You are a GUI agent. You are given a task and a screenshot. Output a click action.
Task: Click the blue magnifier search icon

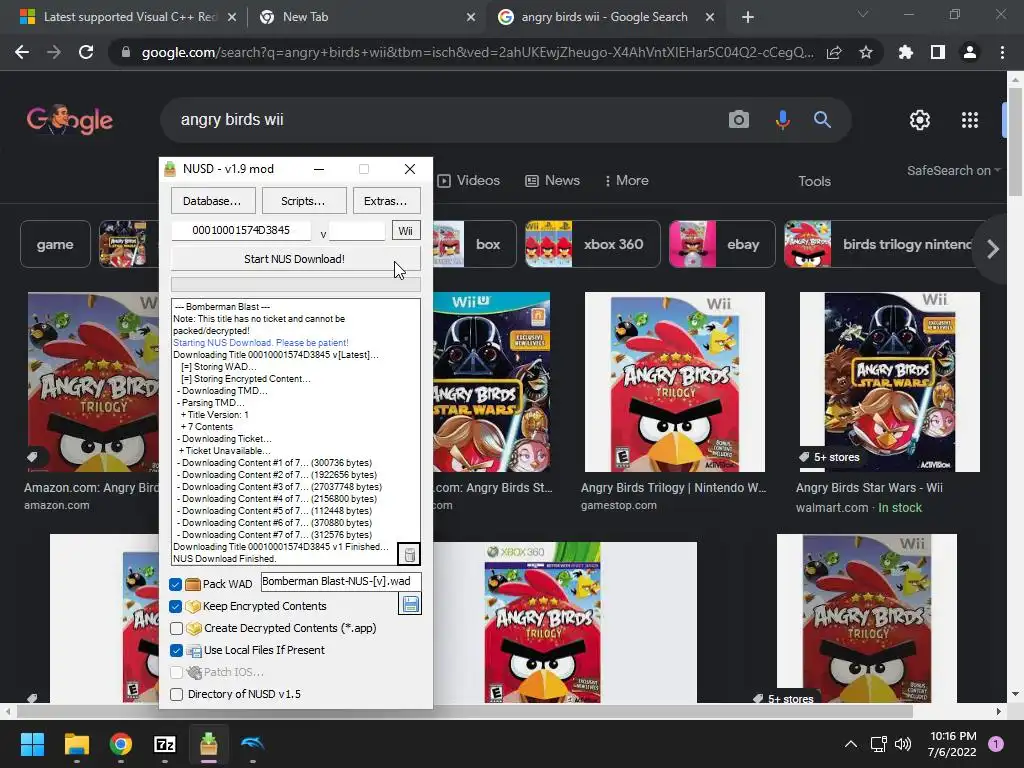(822, 120)
